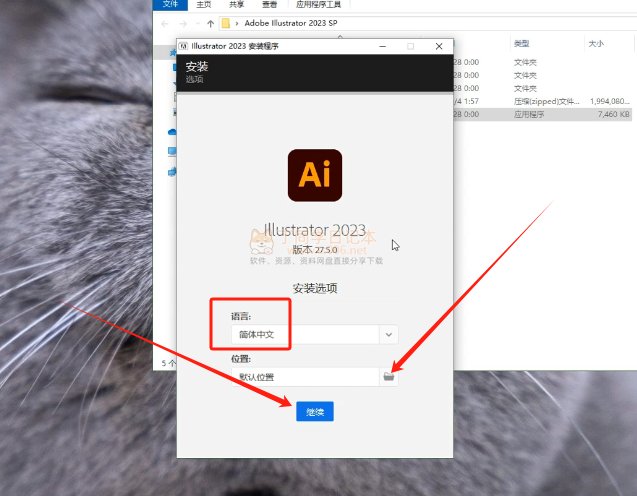Click Explorer's up-one-level arrow

click(210, 24)
